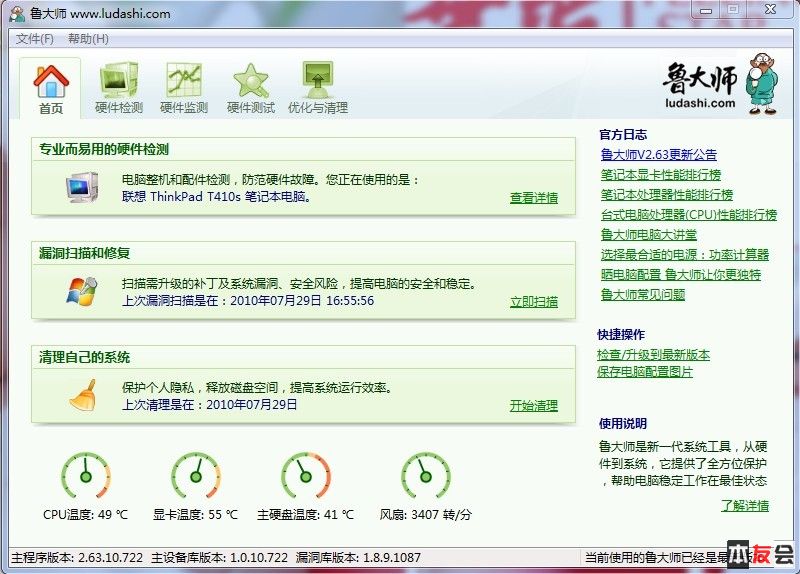Click the CPU温度: 49 ℃ reading
This screenshot has height=574, width=800.
[x=86, y=514]
